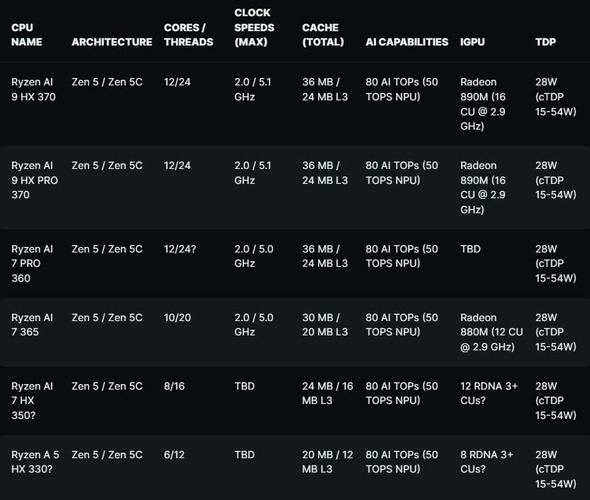590x500 pixels.
Task: Click the Ryzen AI 7 HX 350? cell
Action: [32, 401]
